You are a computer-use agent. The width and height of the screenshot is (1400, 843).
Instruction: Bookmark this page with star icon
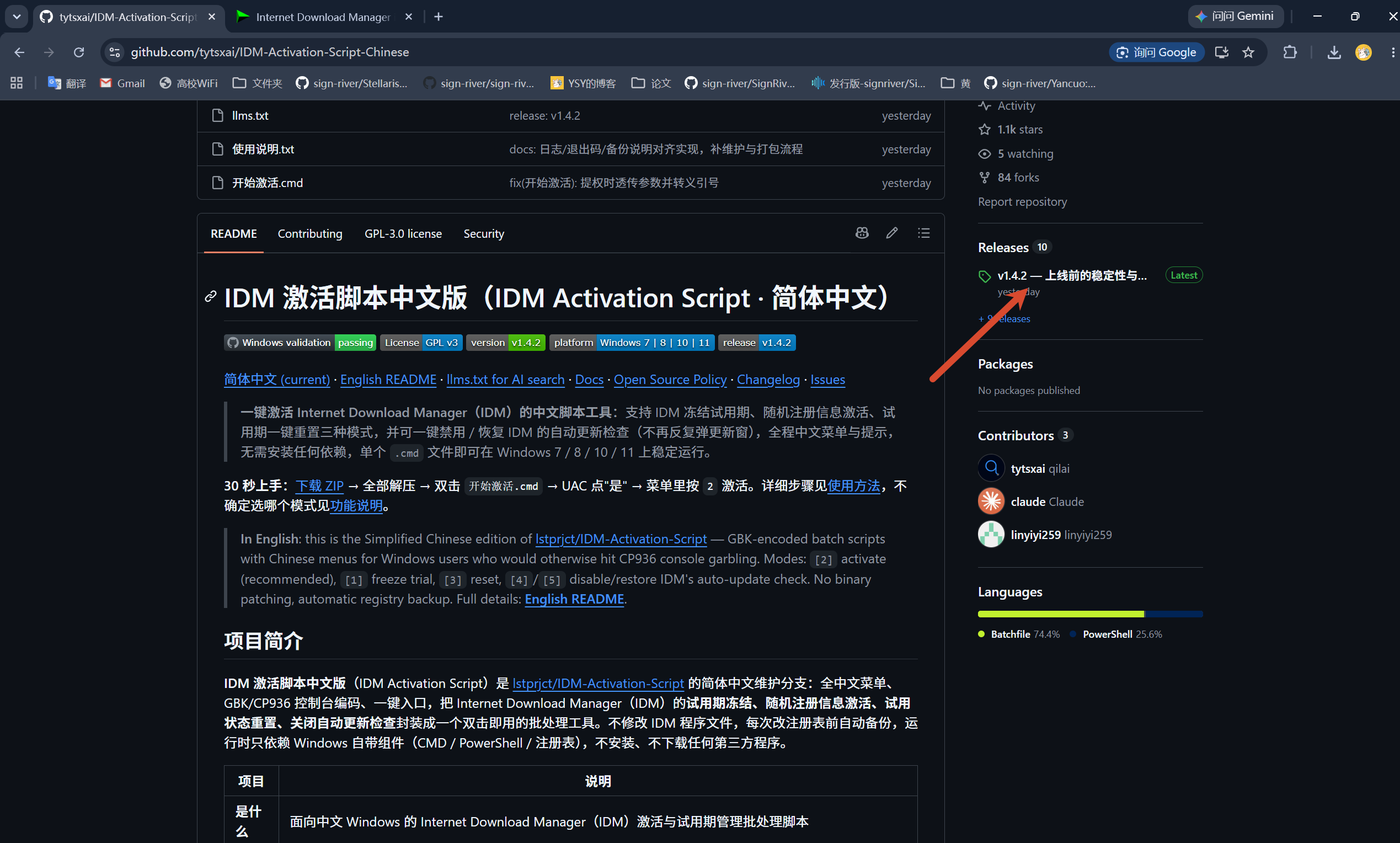(1248, 52)
